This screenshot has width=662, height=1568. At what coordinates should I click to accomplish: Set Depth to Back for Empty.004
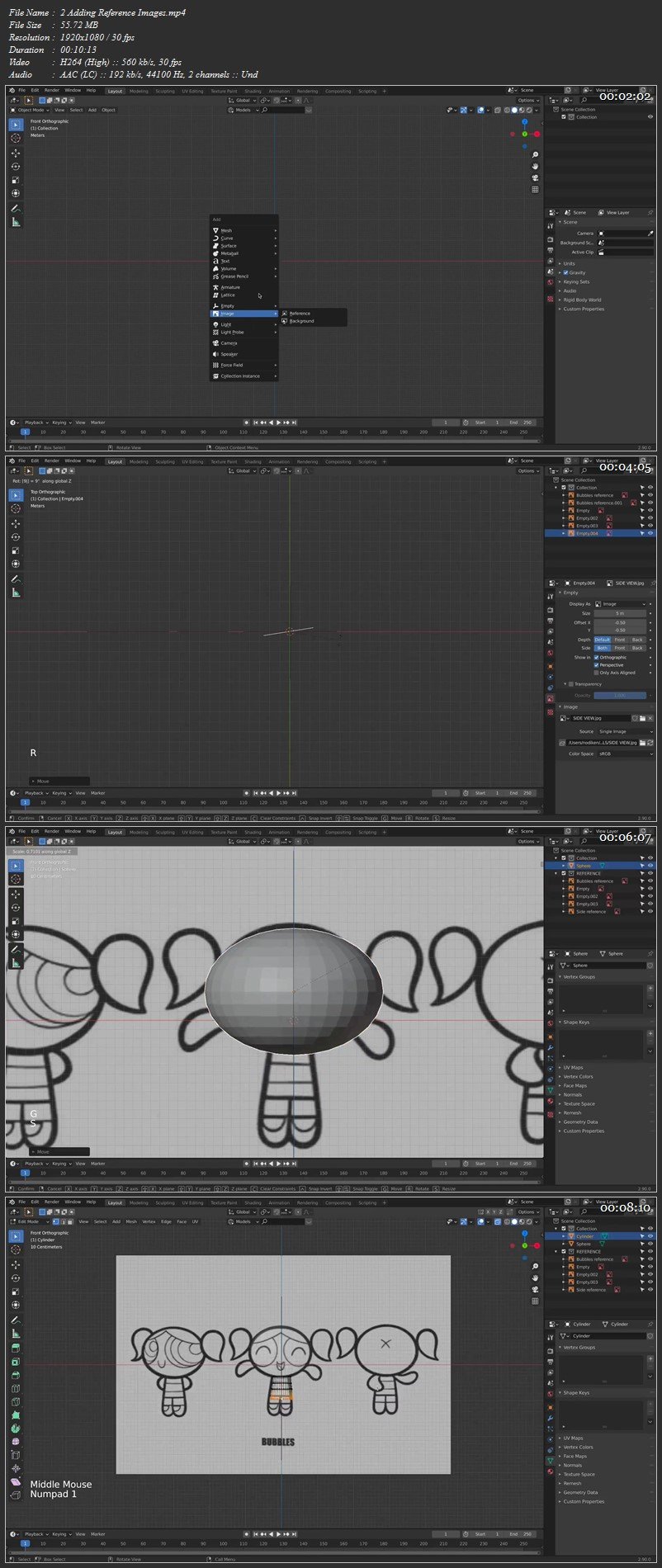coord(637,640)
